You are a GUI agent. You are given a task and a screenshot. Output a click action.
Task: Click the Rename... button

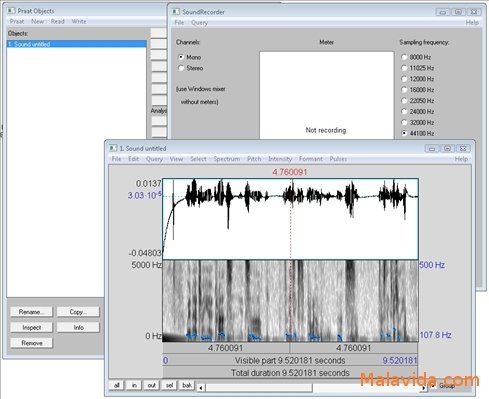31,312
